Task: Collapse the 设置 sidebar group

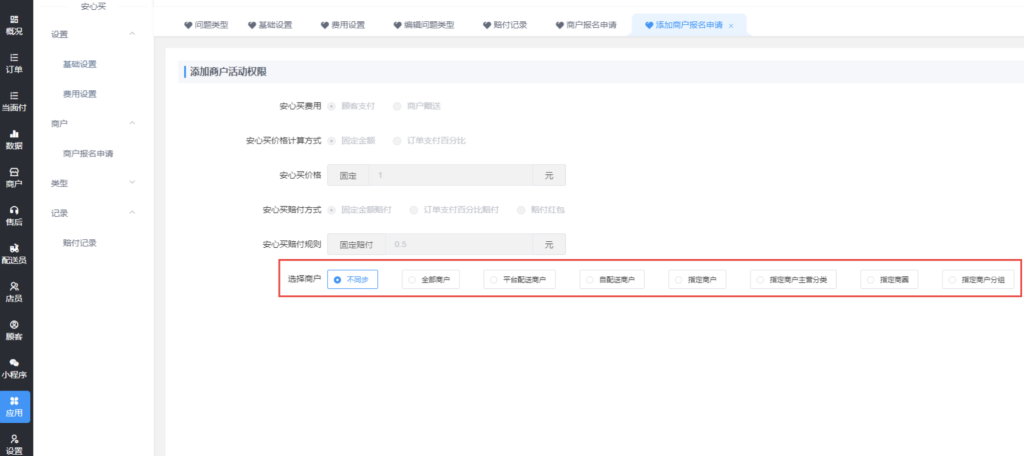Action: pyautogui.click(x=132, y=34)
